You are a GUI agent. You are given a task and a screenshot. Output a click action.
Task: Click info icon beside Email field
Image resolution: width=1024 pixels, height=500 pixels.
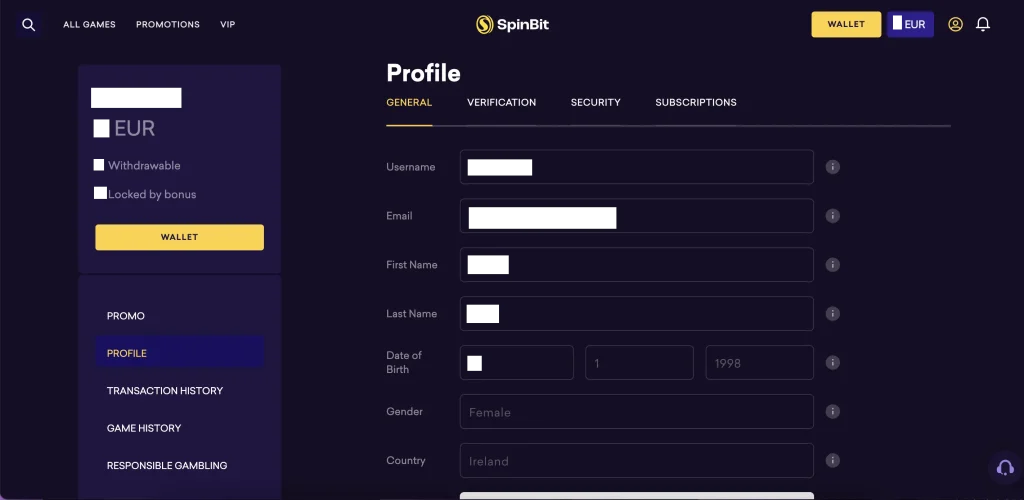pyautogui.click(x=833, y=216)
